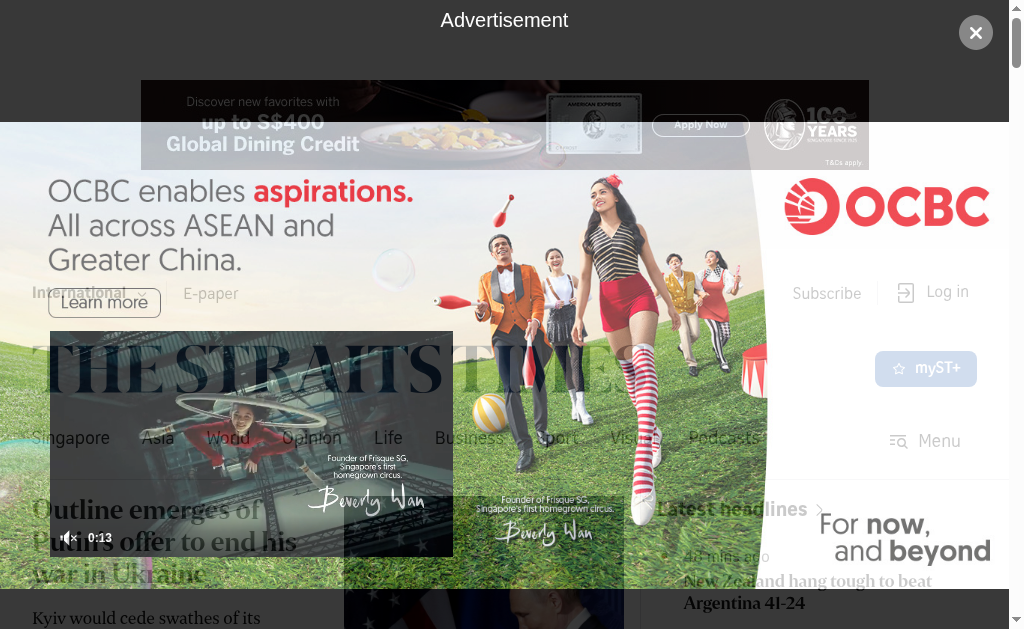Screen dimensions: 1024x629
Task: Go to the Business section
Action: (469, 438)
